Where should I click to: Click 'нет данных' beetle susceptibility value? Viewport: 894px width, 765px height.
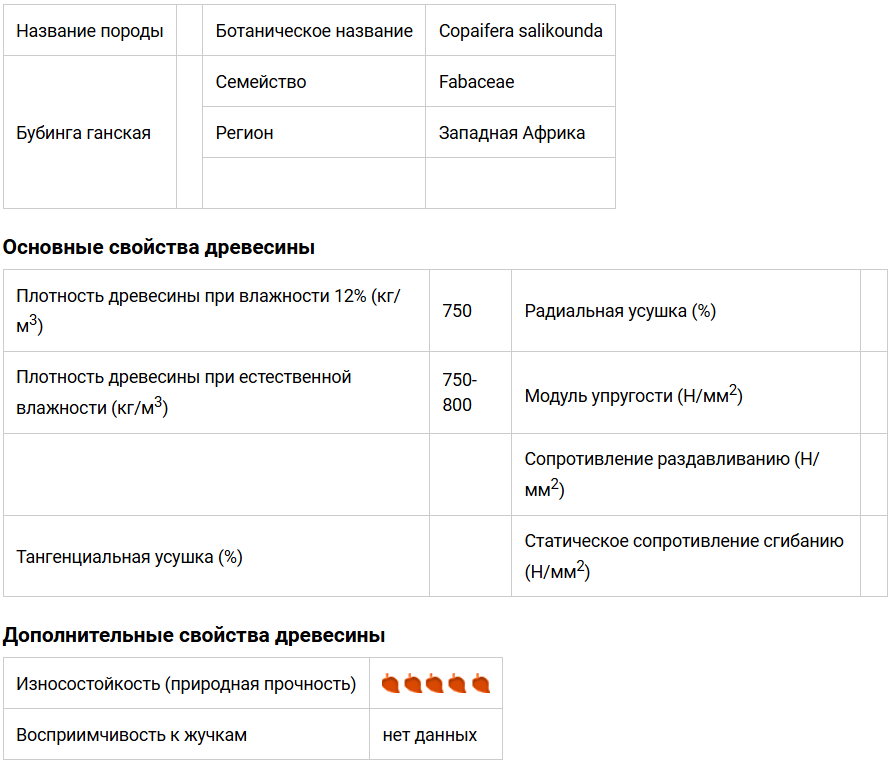430,735
